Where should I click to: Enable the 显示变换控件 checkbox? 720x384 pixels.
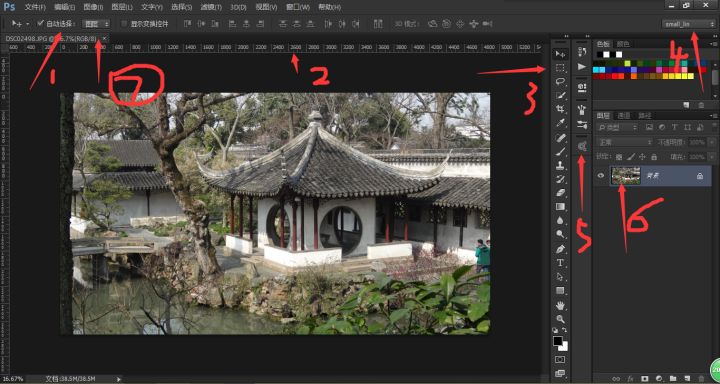(124, 23)
